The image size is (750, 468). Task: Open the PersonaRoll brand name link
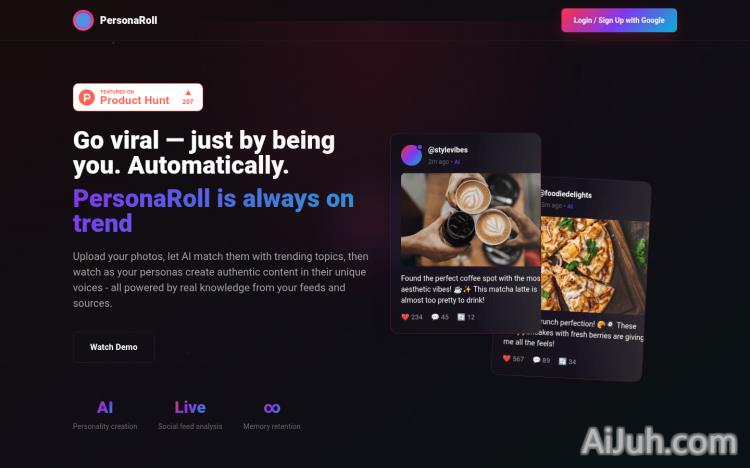pyautogui.click(x=128, y=20)
